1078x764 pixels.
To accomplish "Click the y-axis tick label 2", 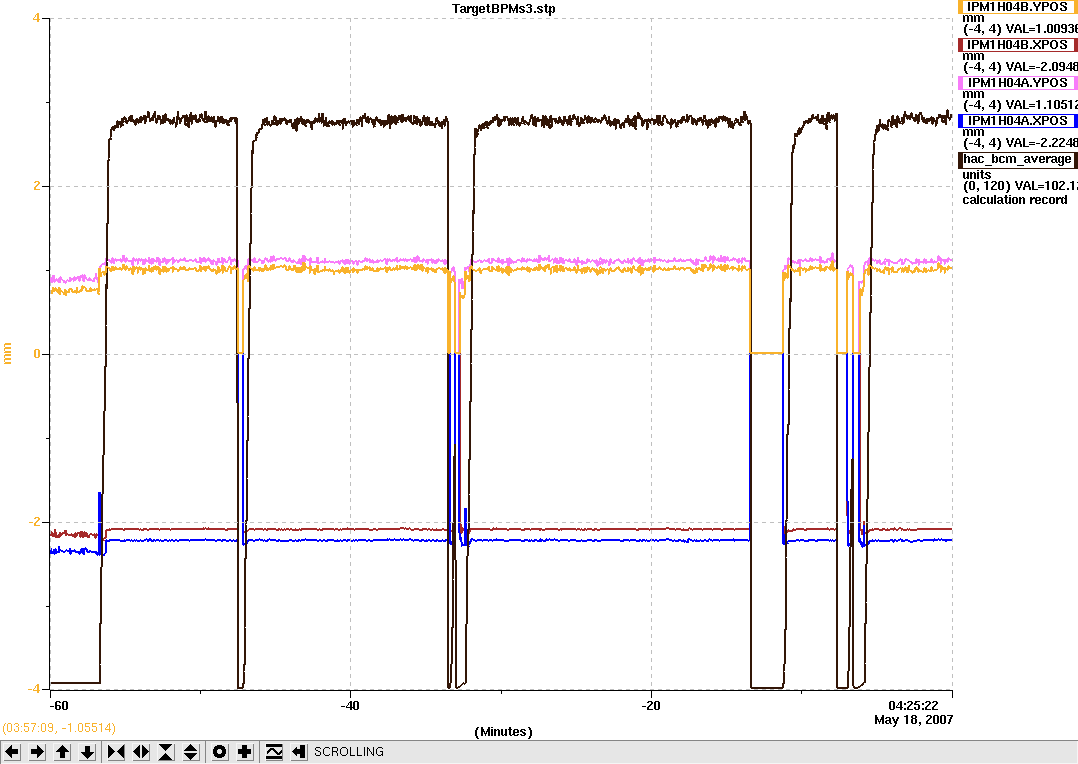I will click(x=36, y=186).
